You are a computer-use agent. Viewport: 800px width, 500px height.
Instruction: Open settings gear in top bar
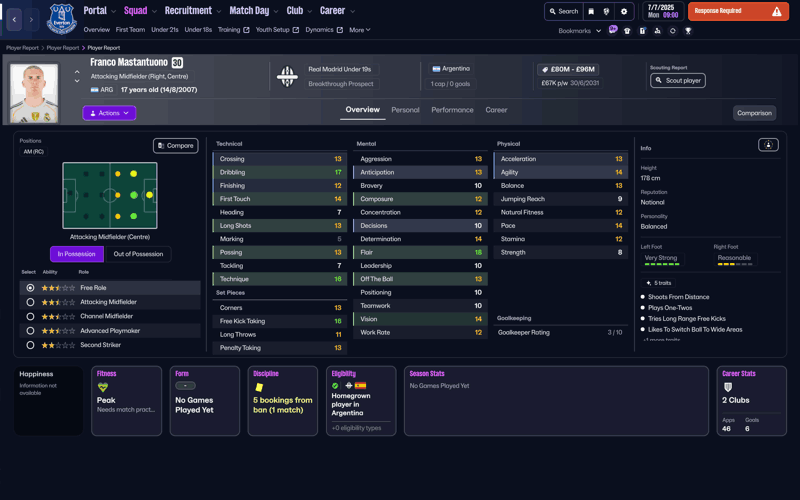pos(624,12)
